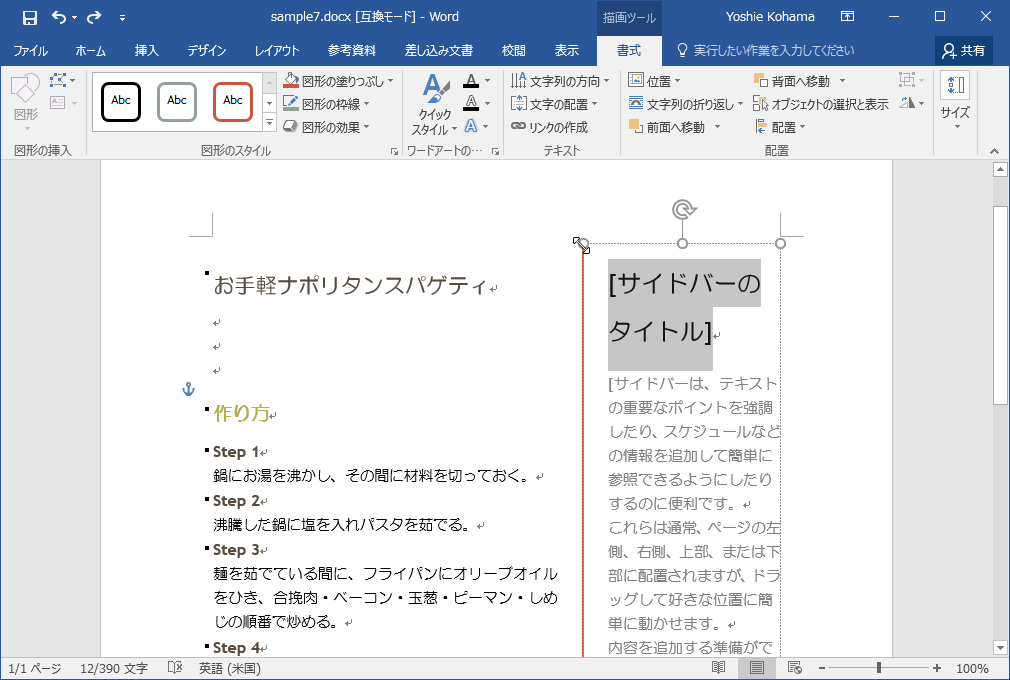Open the 文字列の折り返し dropdown
The height and width of the screenshot is (680, 1010).
coord(738,104)
